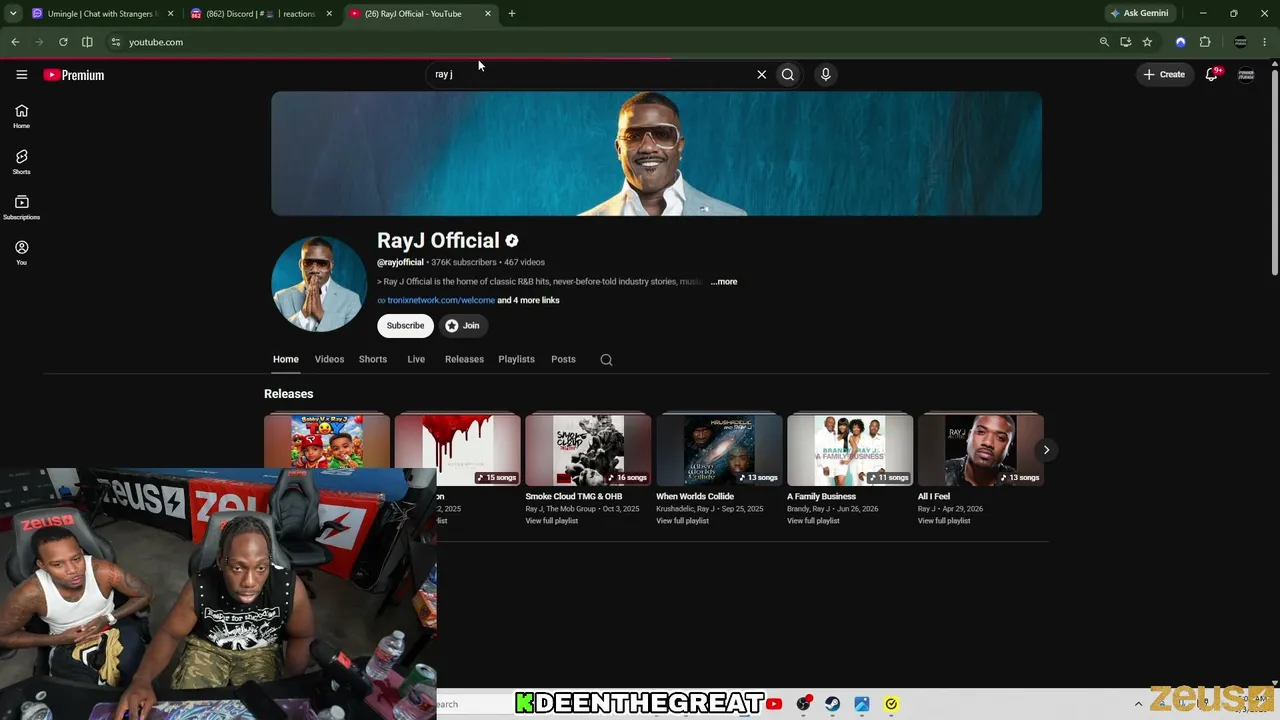This screenshot has width=1280, height=720.
Task: Go back with browser back arrow
Action: pyautogui.click(x=15, y=42)
